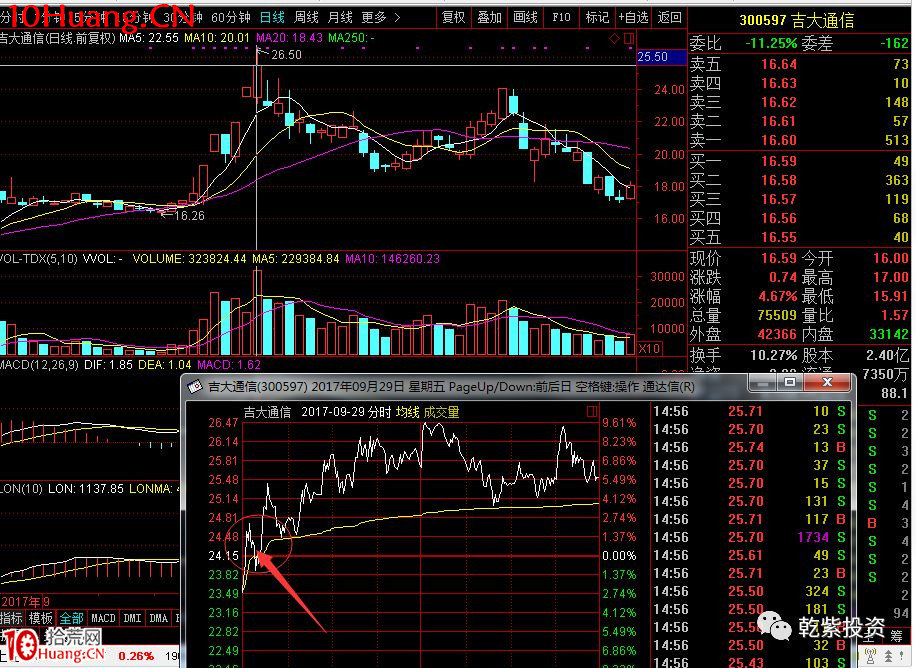
Task: Minimize the 吉大通信 intraday popup
Action: coord(762,383)
